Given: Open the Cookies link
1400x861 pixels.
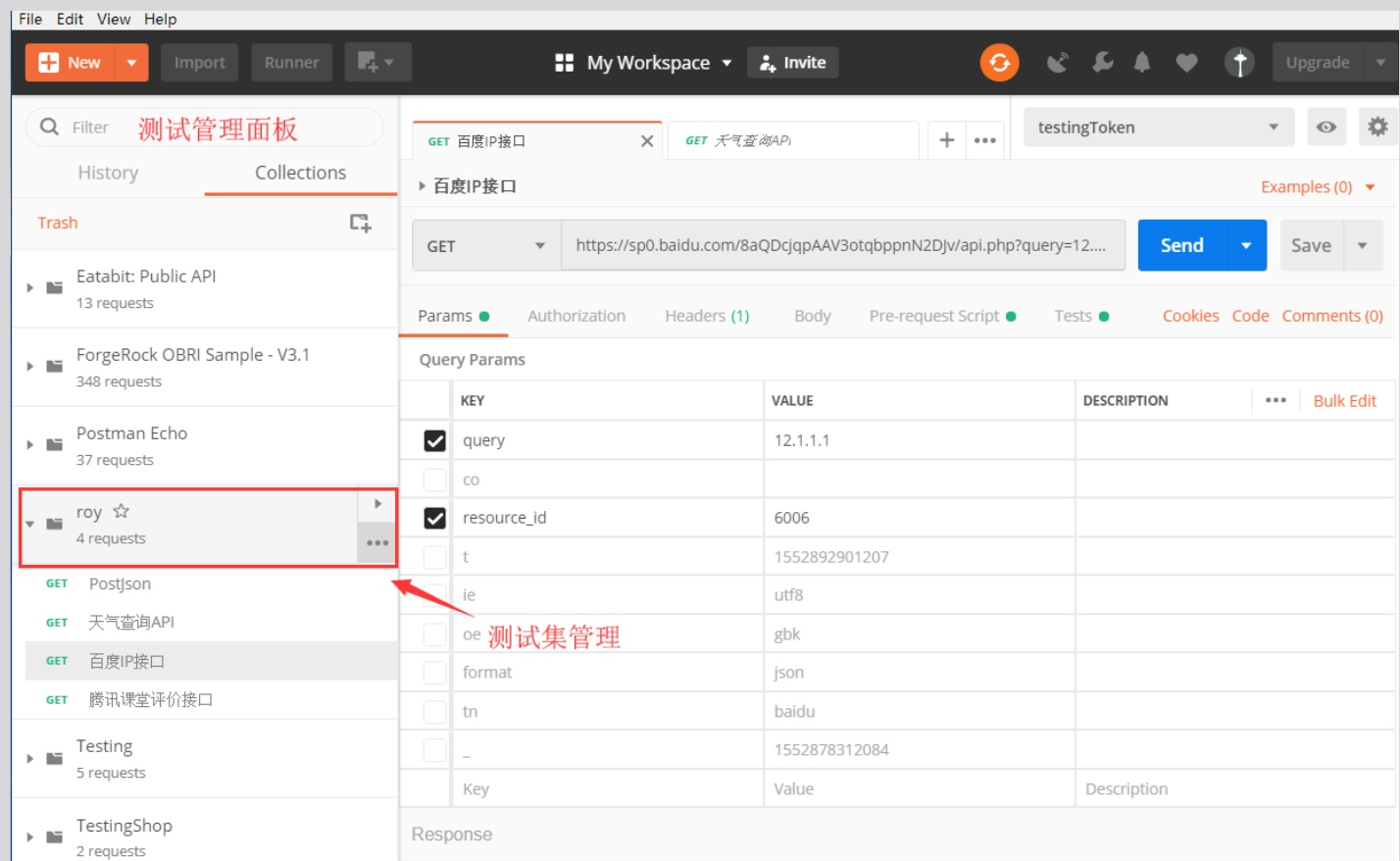Looking at the screenshot, I should click(1190, 316).
